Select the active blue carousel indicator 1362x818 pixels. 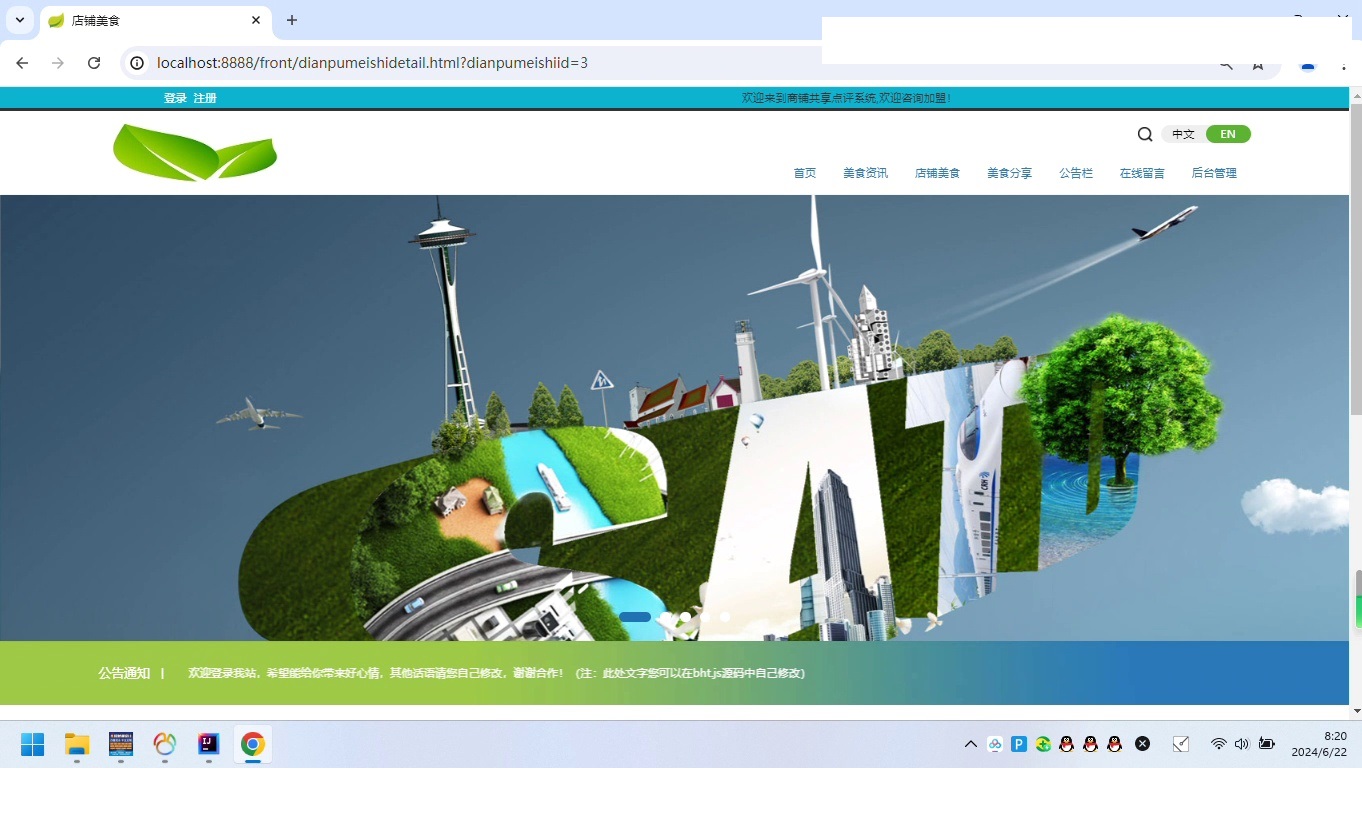[635, 617]
